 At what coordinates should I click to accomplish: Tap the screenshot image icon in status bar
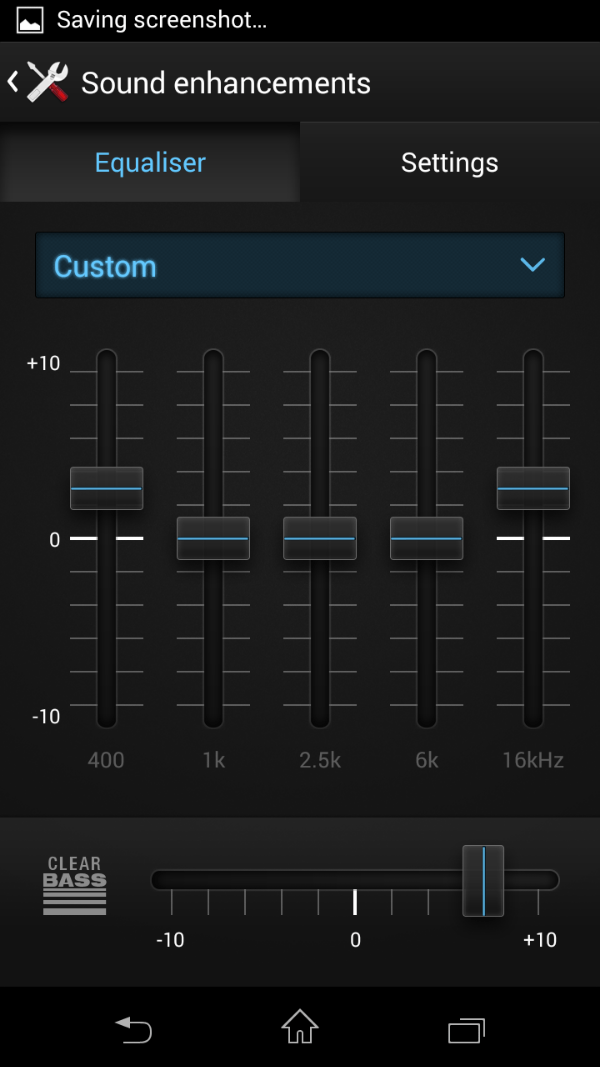point(31,20)
